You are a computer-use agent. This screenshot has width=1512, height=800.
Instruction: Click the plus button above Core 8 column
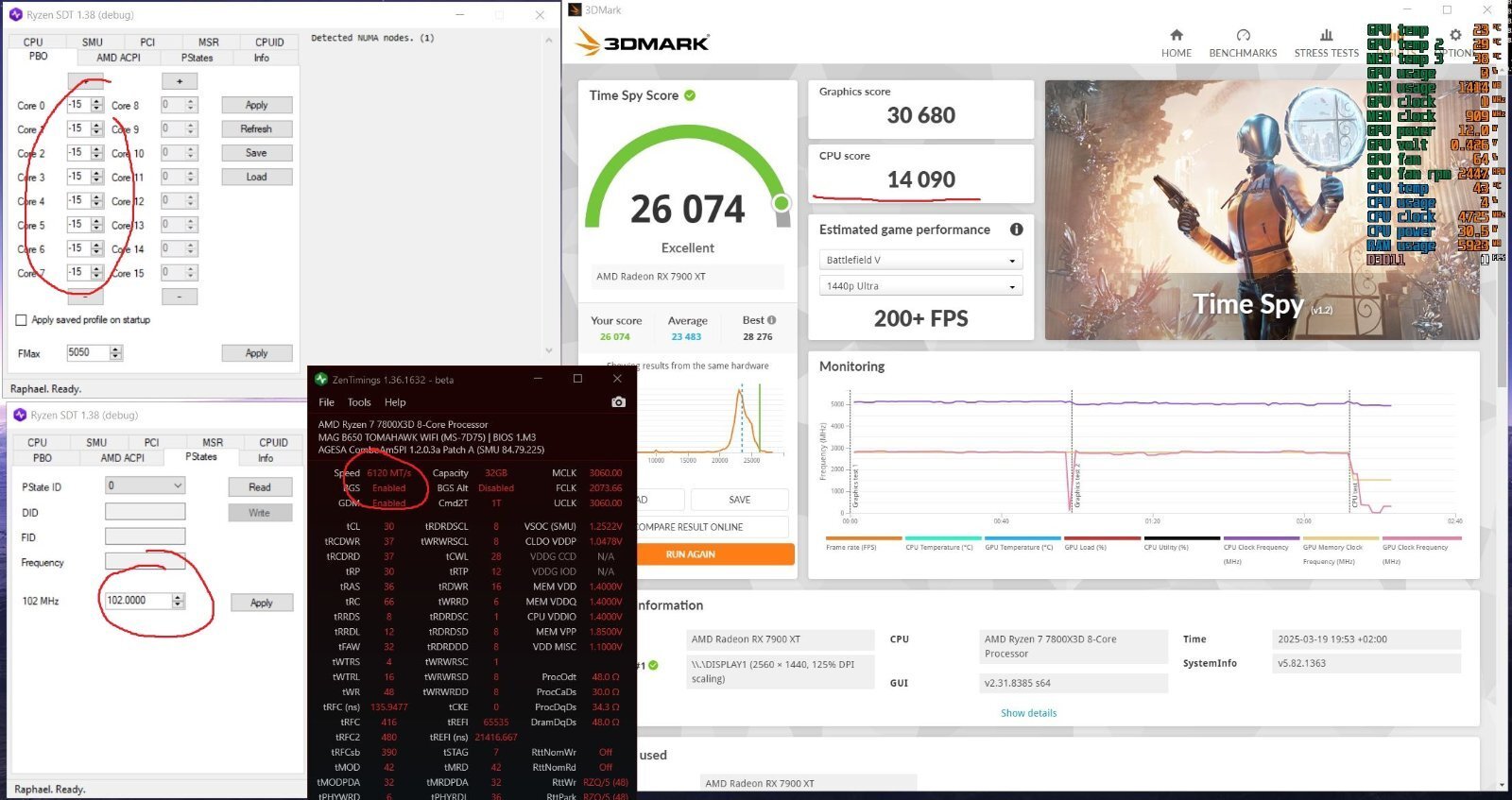[180, 81]
